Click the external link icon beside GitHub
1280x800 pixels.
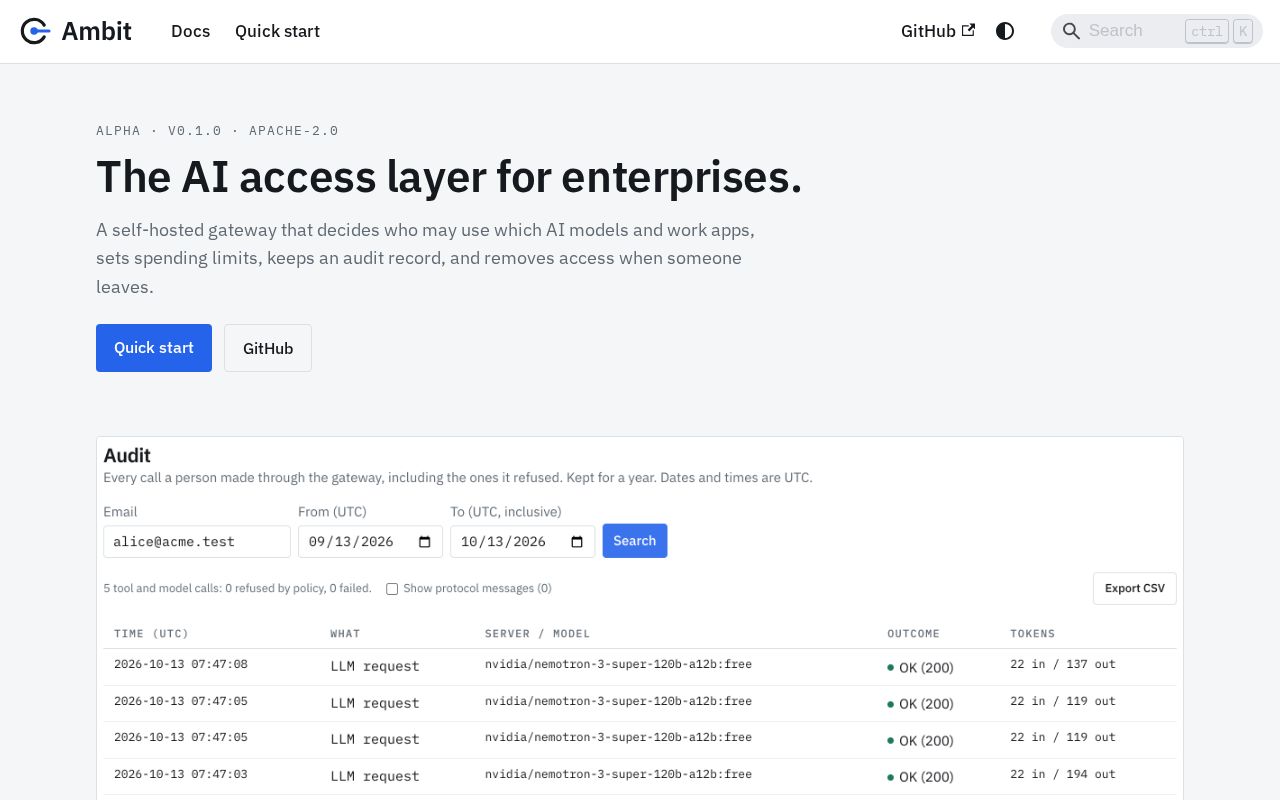[968, 30]
